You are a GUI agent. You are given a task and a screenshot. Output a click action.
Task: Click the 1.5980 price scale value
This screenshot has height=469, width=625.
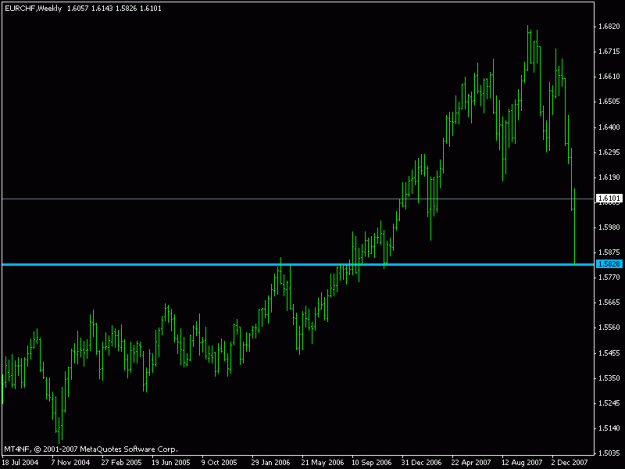click(x=609, y=227)
